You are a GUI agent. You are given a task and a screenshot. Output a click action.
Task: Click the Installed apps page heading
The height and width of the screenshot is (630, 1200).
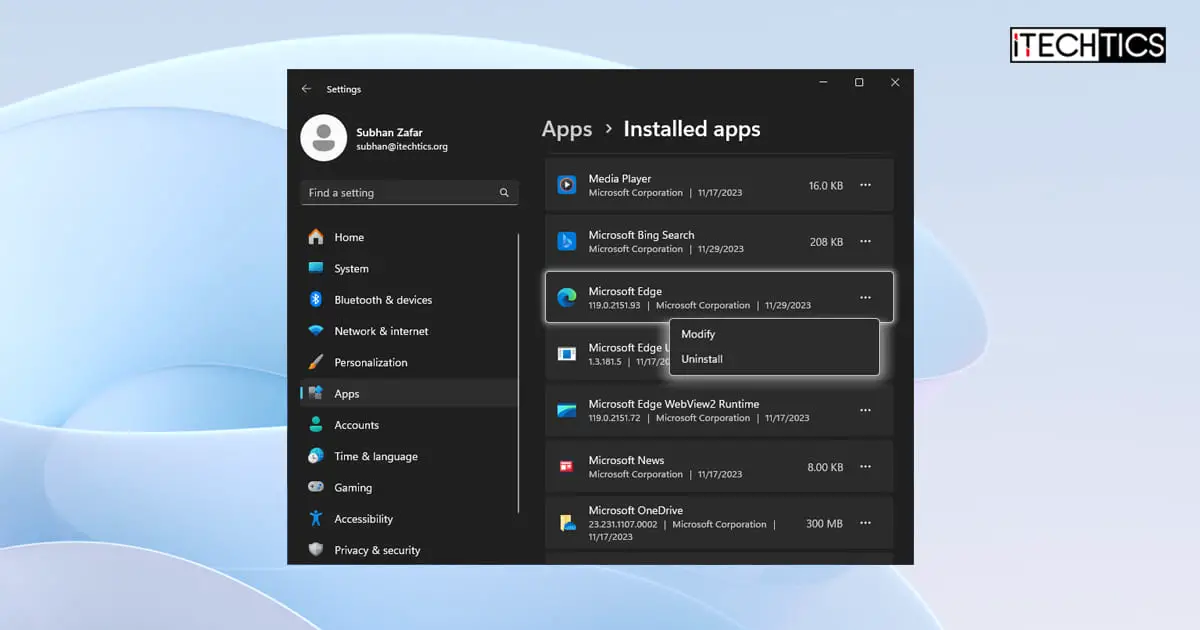tap(692, 129)
